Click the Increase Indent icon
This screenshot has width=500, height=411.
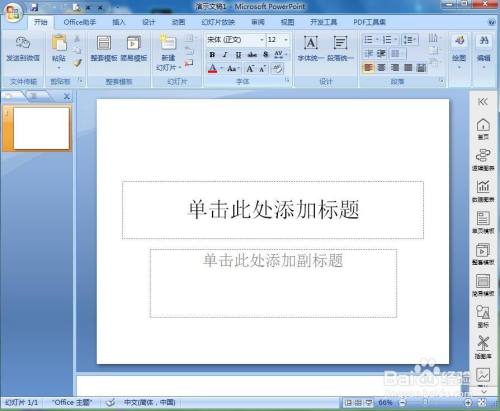click(x=381, y=54)
